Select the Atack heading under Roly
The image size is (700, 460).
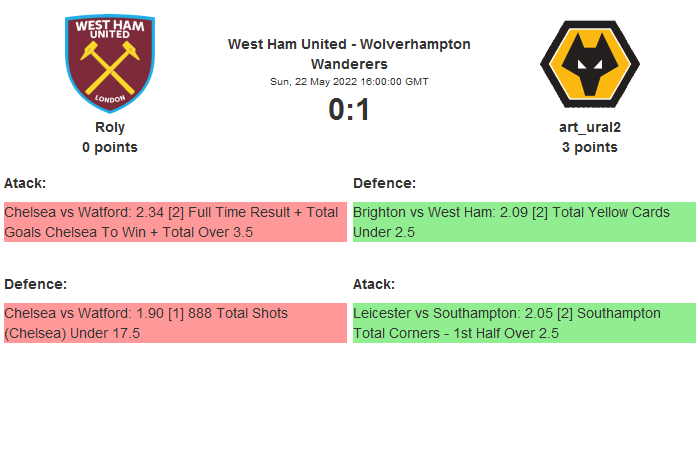25,183
